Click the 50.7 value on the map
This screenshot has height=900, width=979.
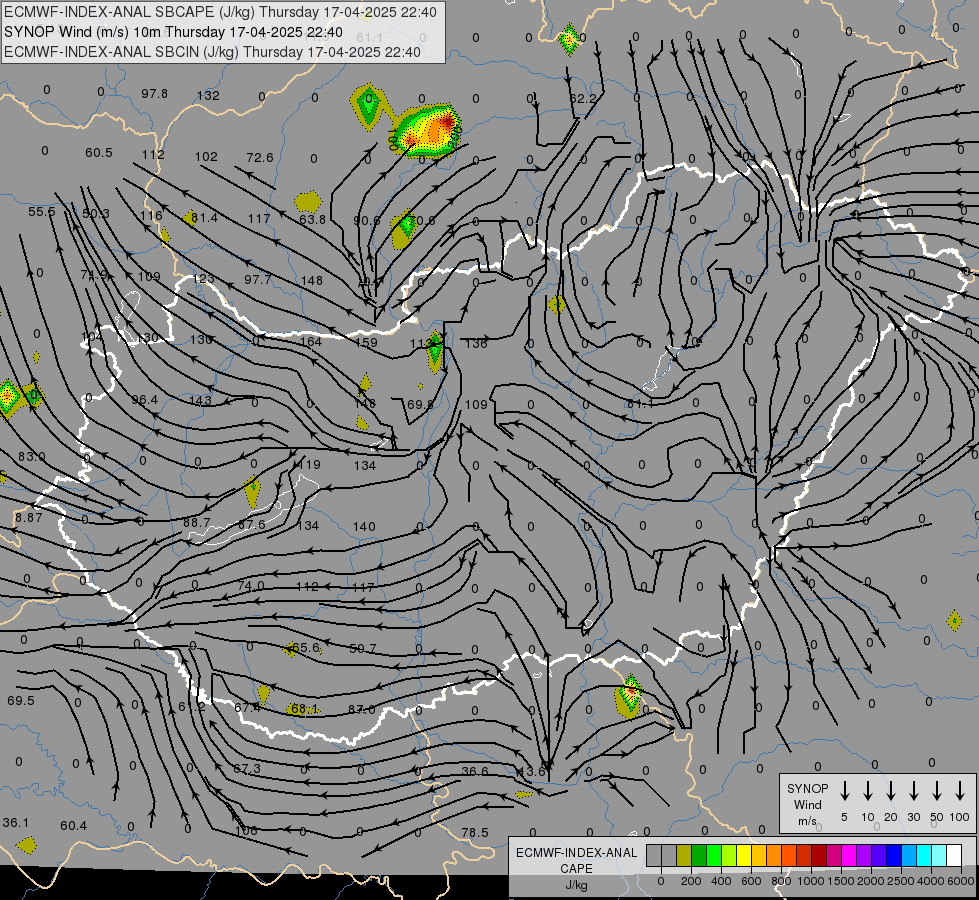363,648
